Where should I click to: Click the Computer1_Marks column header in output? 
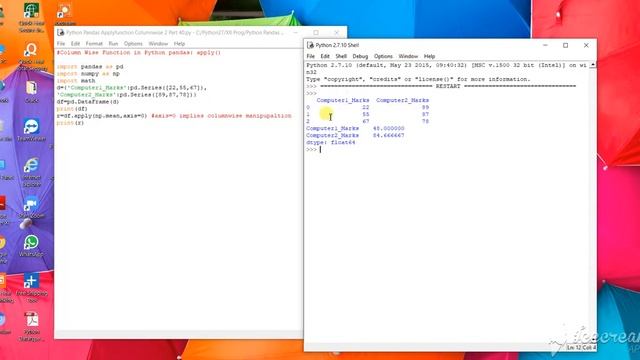click(343, 100)
